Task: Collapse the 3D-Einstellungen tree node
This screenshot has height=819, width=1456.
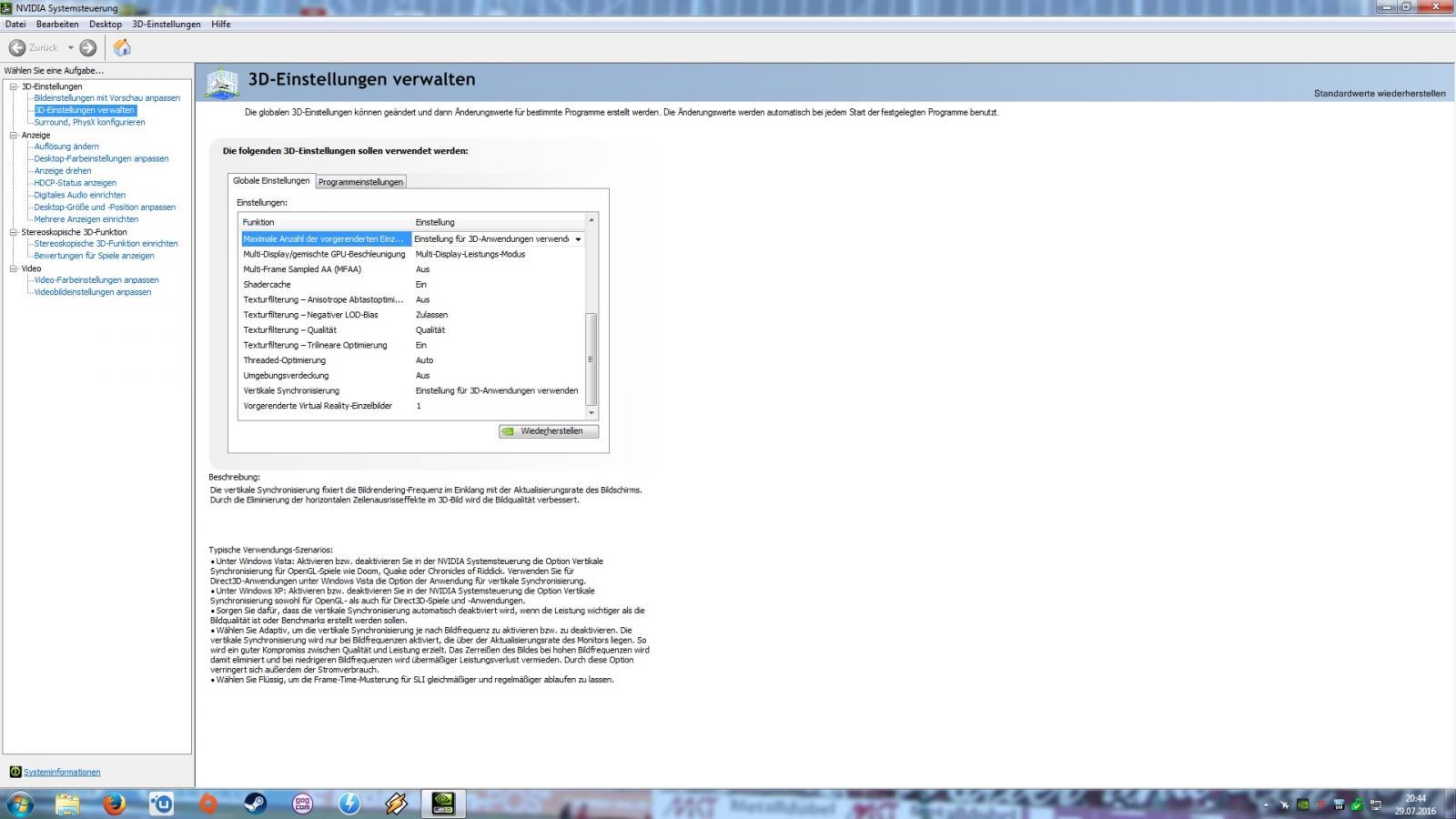Action: point(14,86)
